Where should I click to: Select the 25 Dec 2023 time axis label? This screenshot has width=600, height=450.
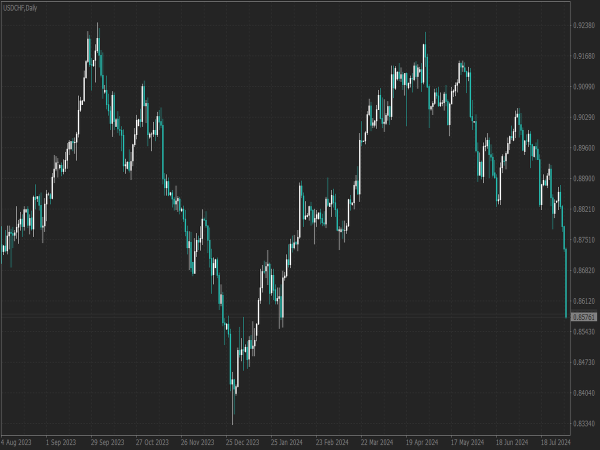pos(242,442)
